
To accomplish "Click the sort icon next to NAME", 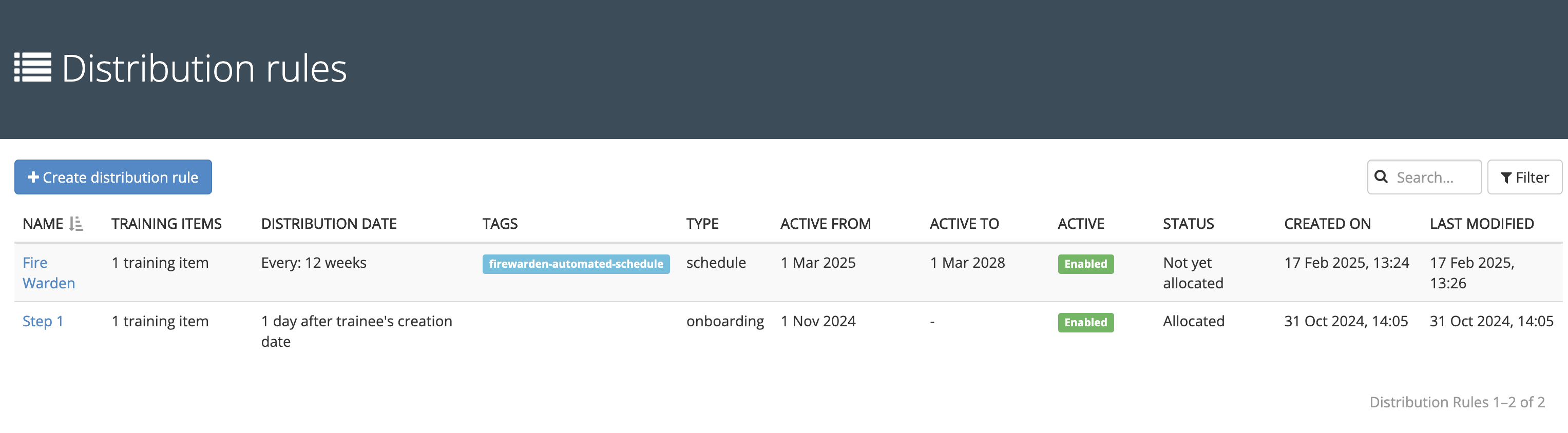I will point(76,224).
